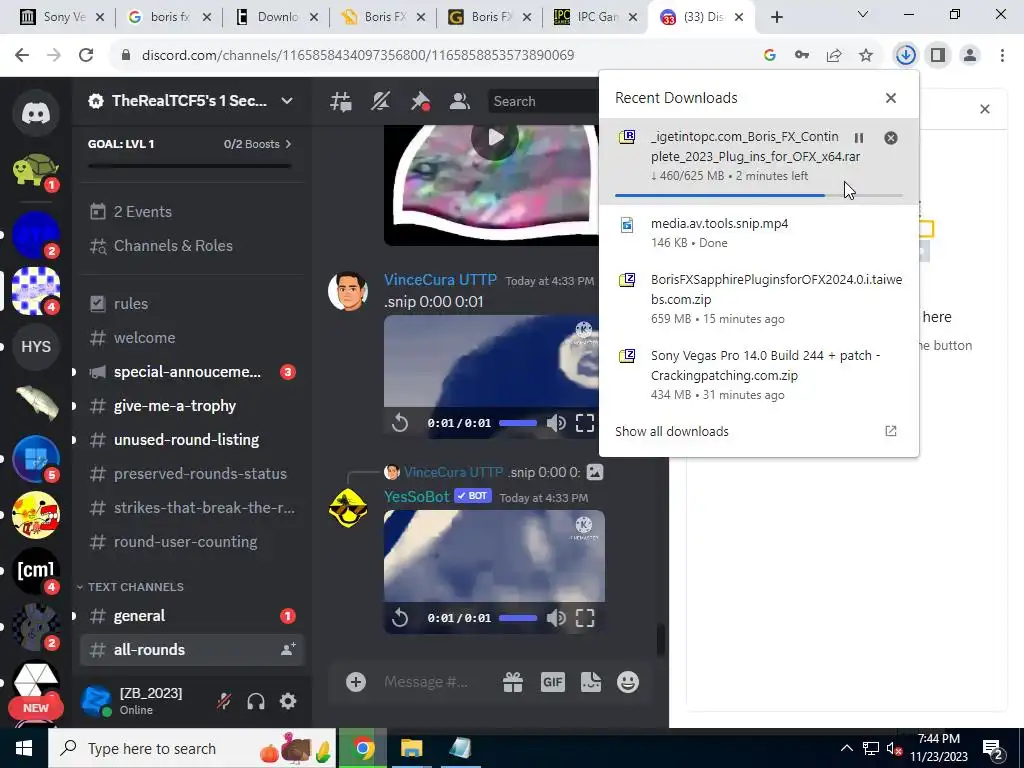The image size is (1024, 768).
Task: Close the Recent Downloads popup
Action: [891, 98]
